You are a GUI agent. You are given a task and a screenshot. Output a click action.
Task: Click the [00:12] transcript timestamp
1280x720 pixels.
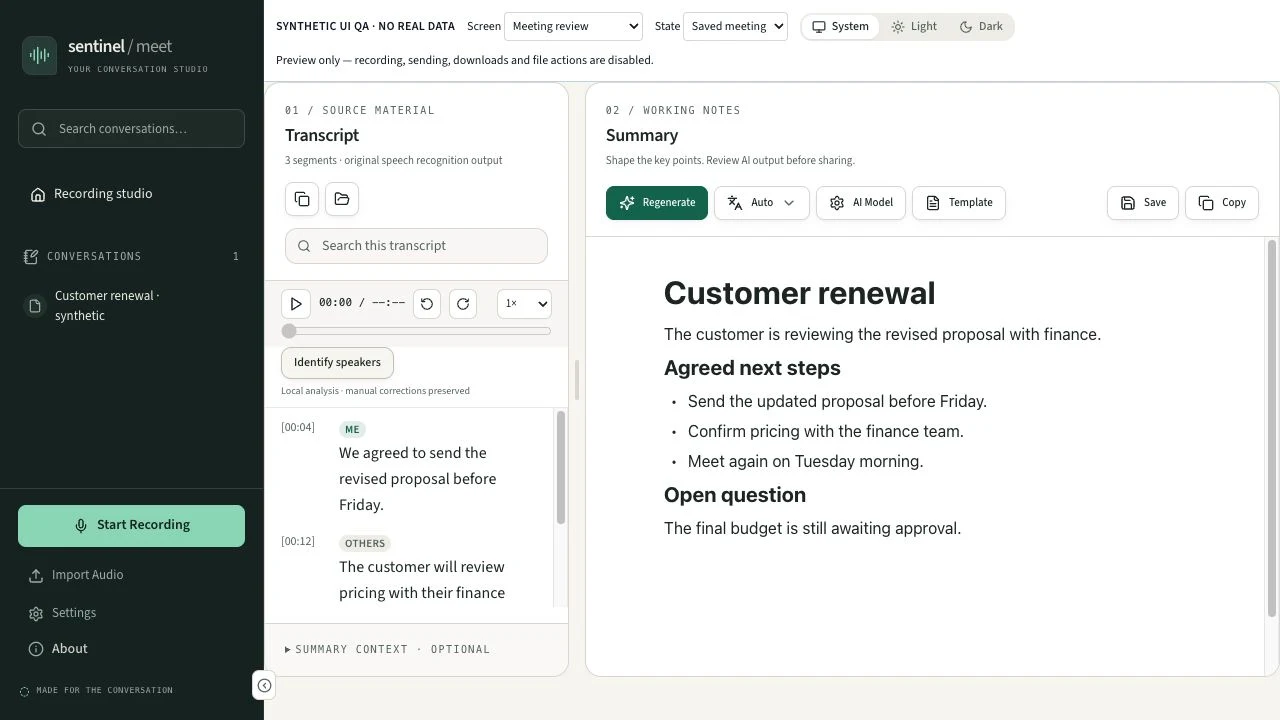pos(298,542)
